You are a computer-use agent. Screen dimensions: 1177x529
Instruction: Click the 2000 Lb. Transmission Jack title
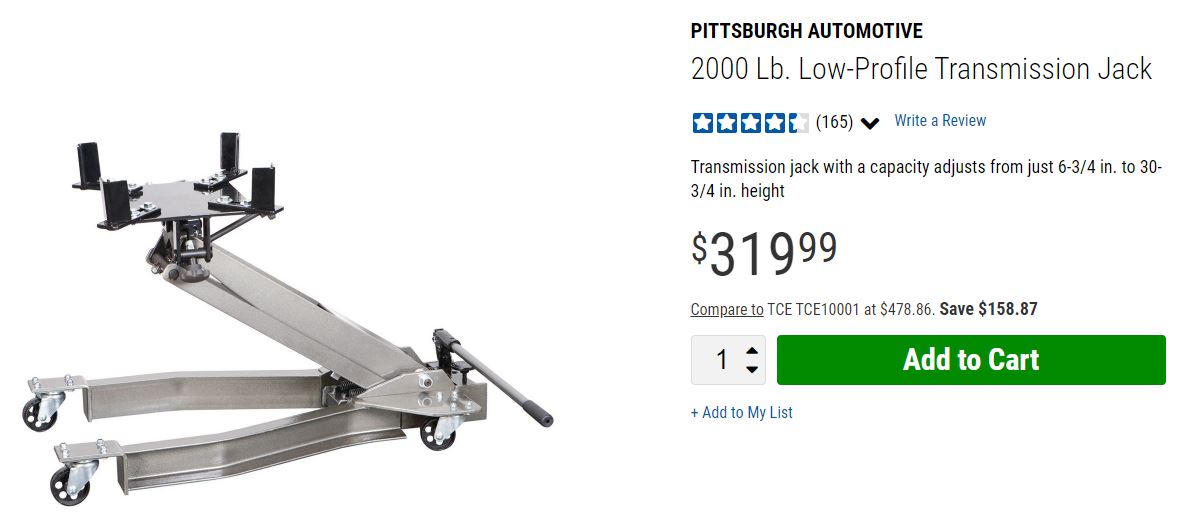921,70
